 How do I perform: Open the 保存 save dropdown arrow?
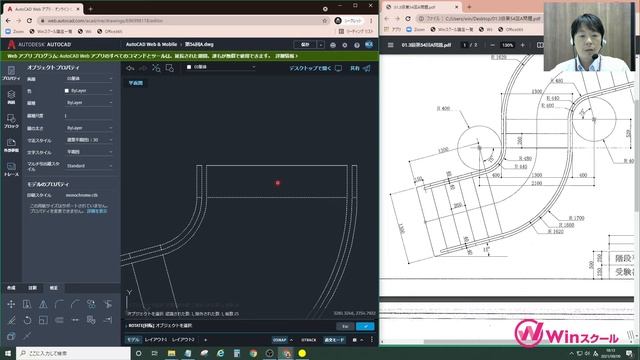(321, 44)
